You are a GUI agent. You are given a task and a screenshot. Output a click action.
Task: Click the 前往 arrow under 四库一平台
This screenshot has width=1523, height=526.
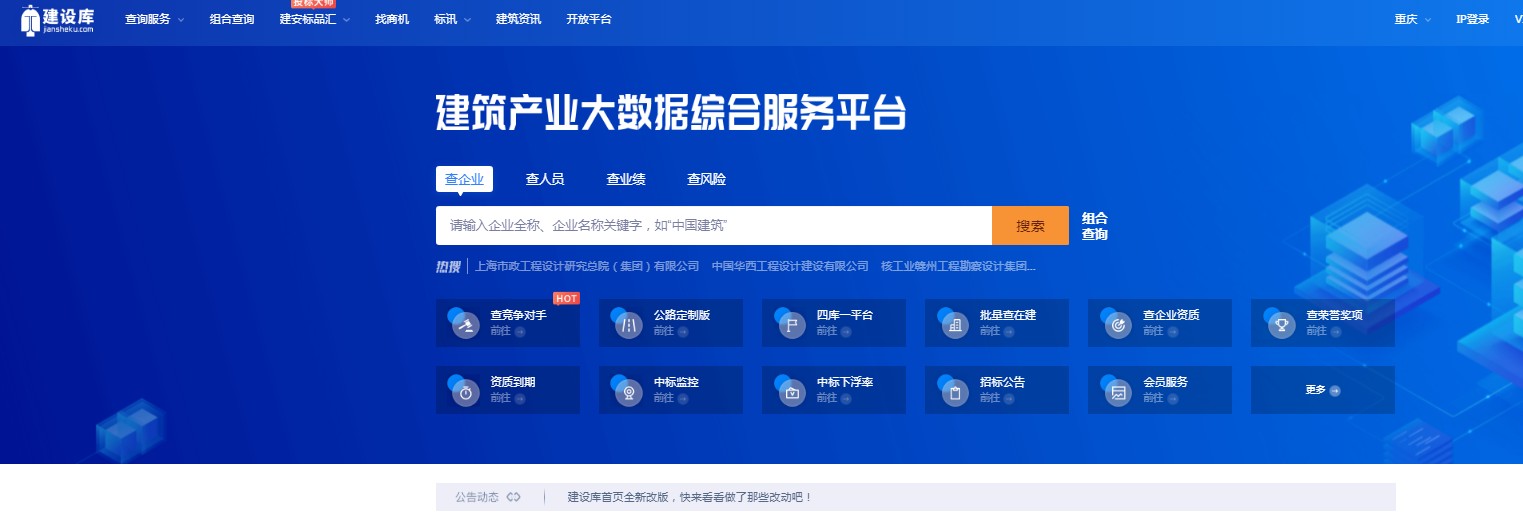tap(846, 331)
